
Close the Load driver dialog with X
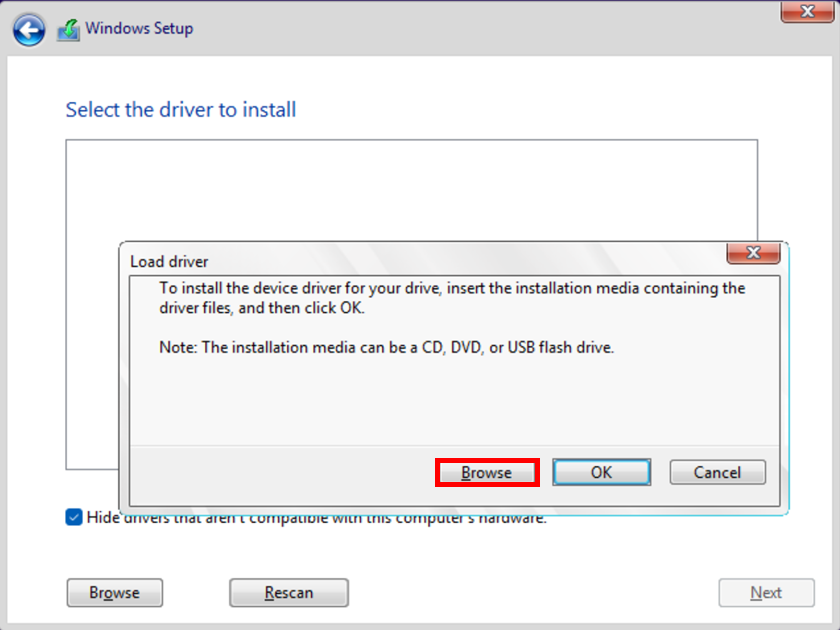pos(753,253)
